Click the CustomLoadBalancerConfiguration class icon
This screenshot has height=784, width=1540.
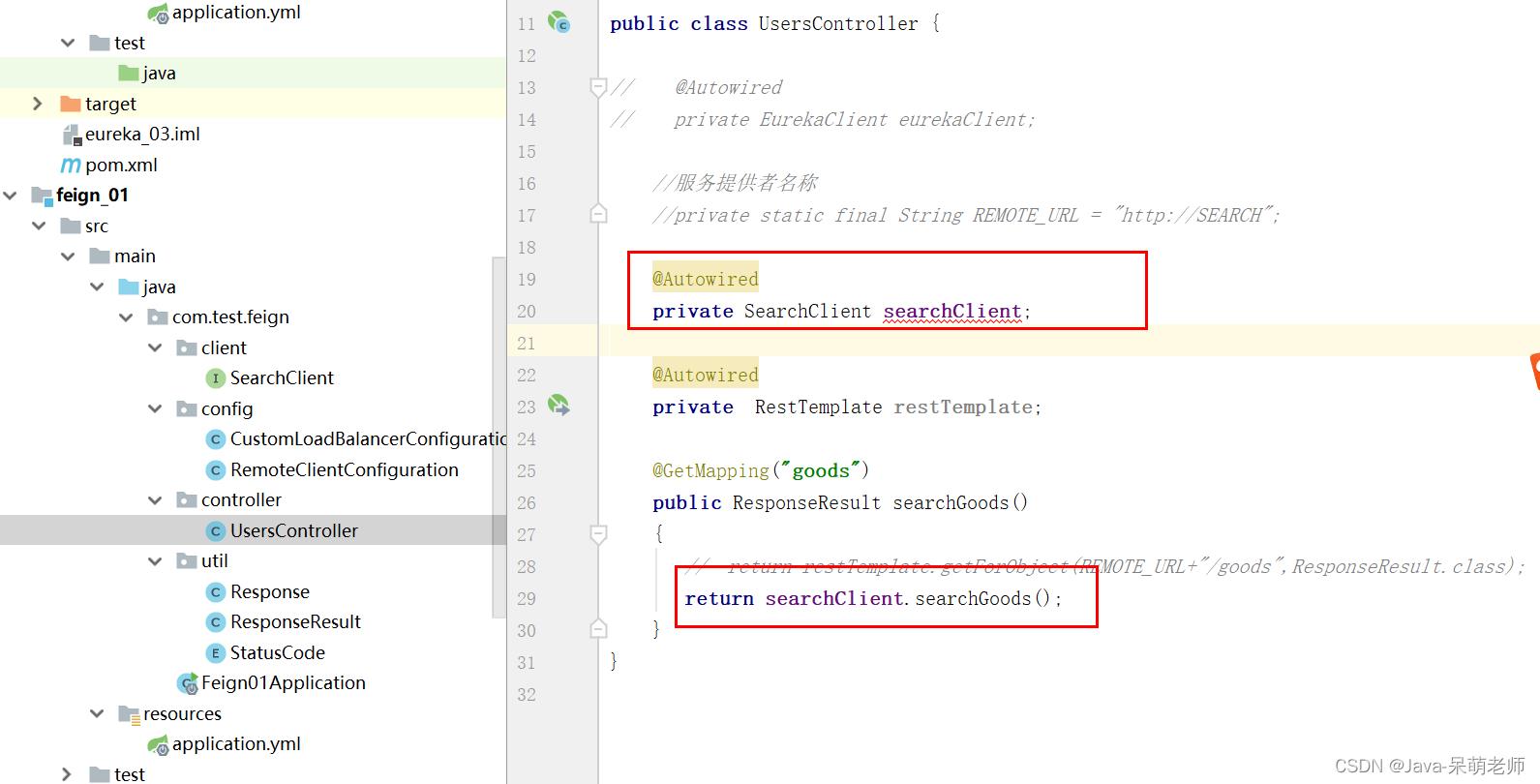click(x=216, y=439)
